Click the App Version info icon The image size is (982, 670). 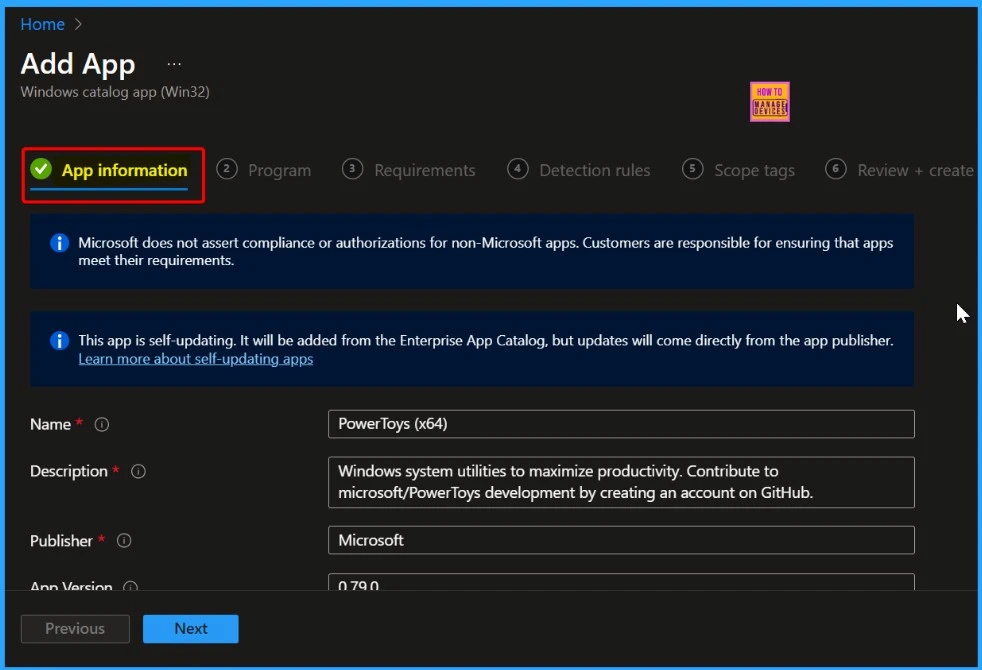pyautogui.click(x=130, y=588)
